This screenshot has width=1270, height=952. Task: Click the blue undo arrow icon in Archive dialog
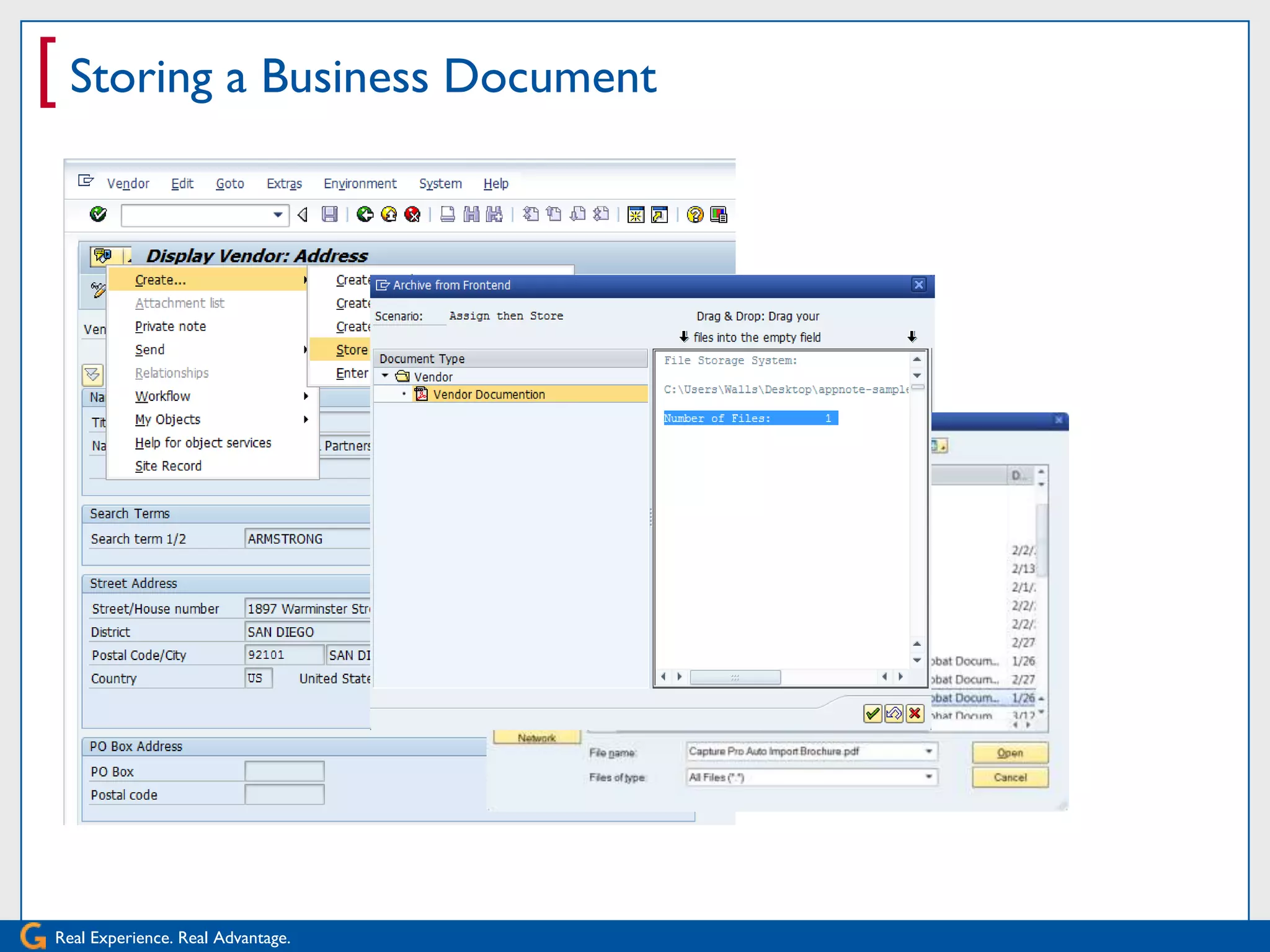(894, 713)
